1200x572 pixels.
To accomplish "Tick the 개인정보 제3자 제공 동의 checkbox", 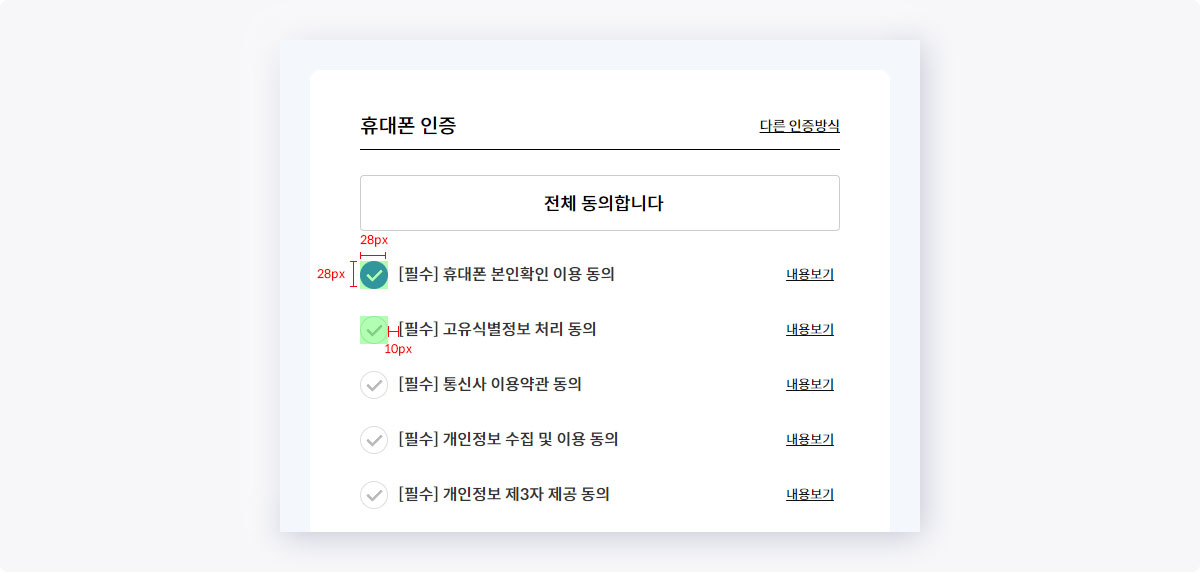I will click(374, 495).
